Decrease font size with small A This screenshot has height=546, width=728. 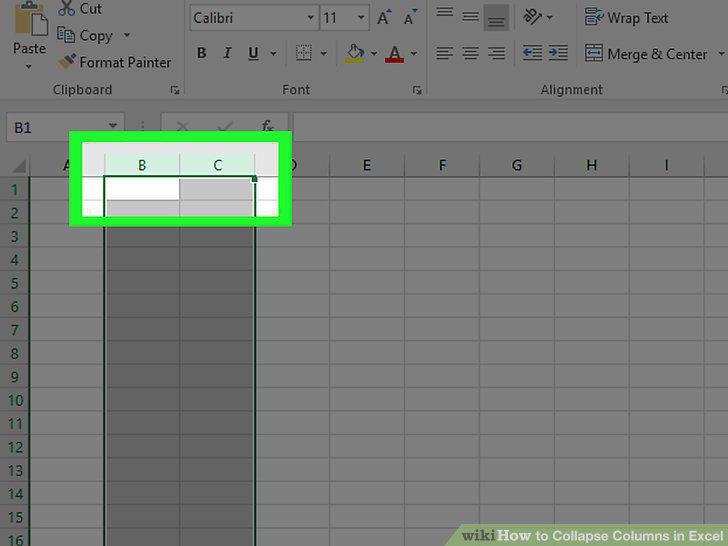click(x=410, y=18)
